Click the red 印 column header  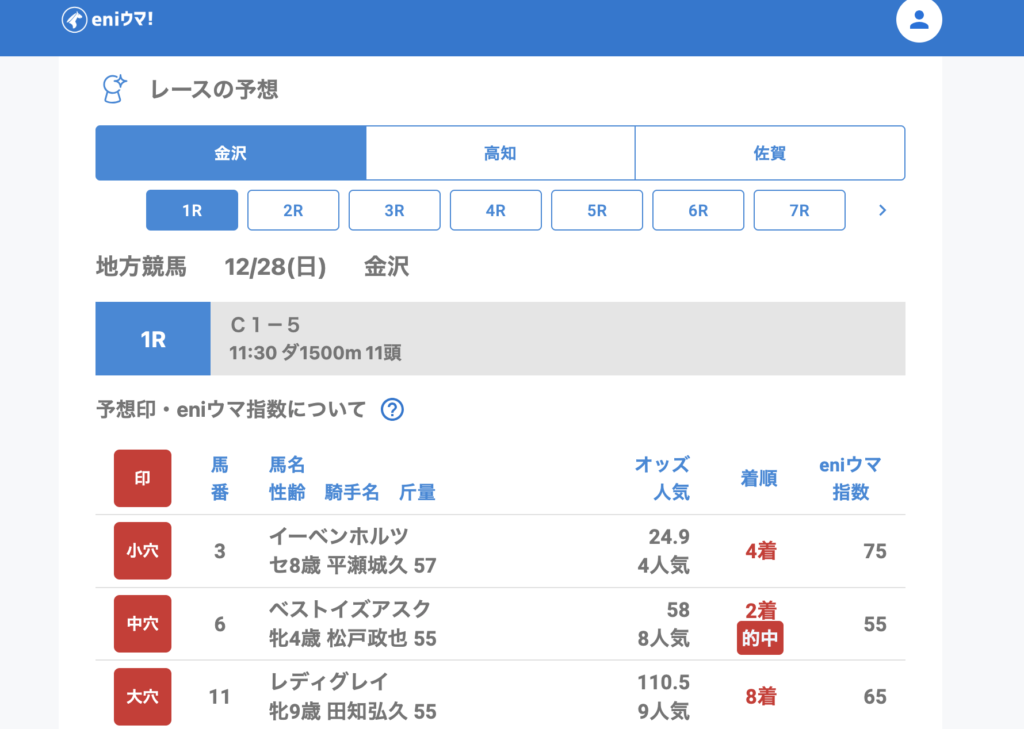(142, 478)
